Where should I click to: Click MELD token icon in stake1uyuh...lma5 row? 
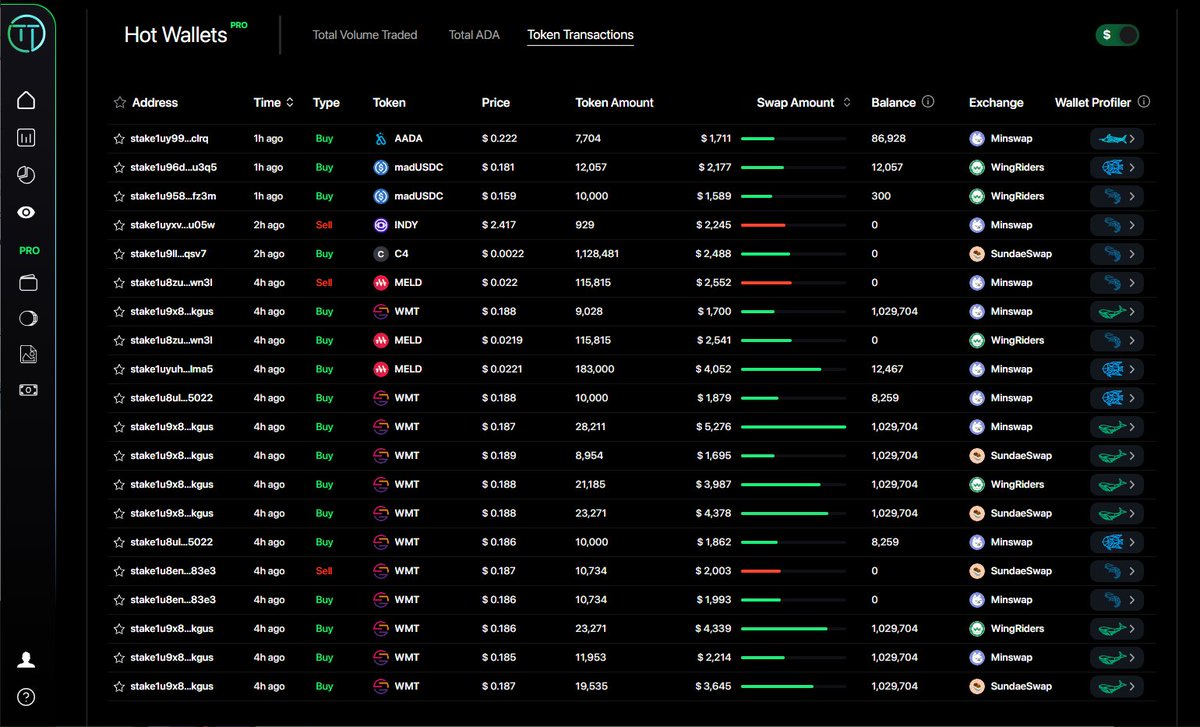[380, 369]
